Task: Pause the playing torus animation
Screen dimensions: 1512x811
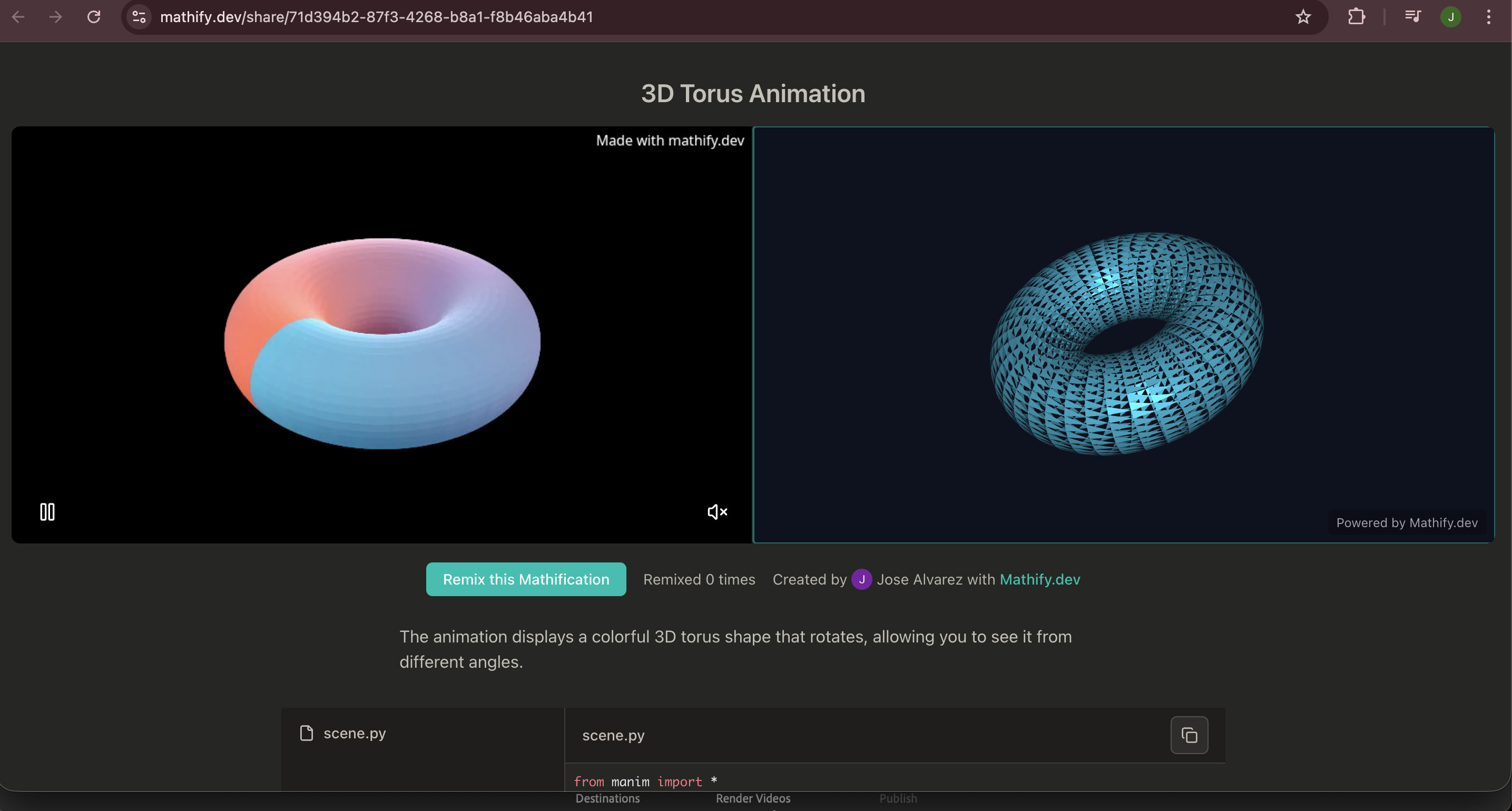Action: (x=46, y=511)
